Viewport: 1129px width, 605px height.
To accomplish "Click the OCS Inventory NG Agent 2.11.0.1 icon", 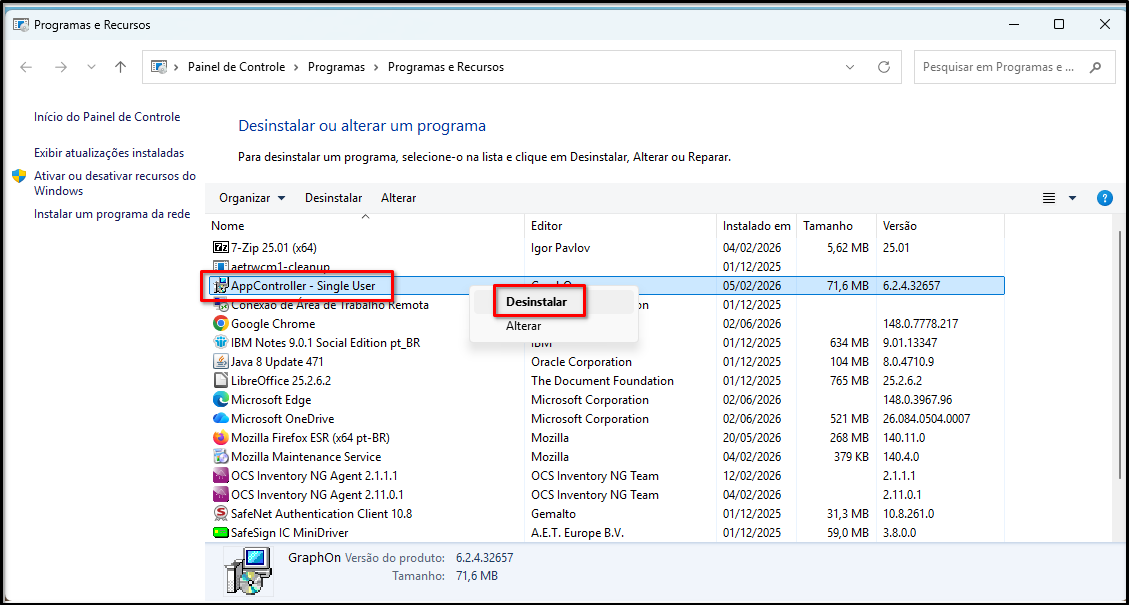I will click(221, 495).
